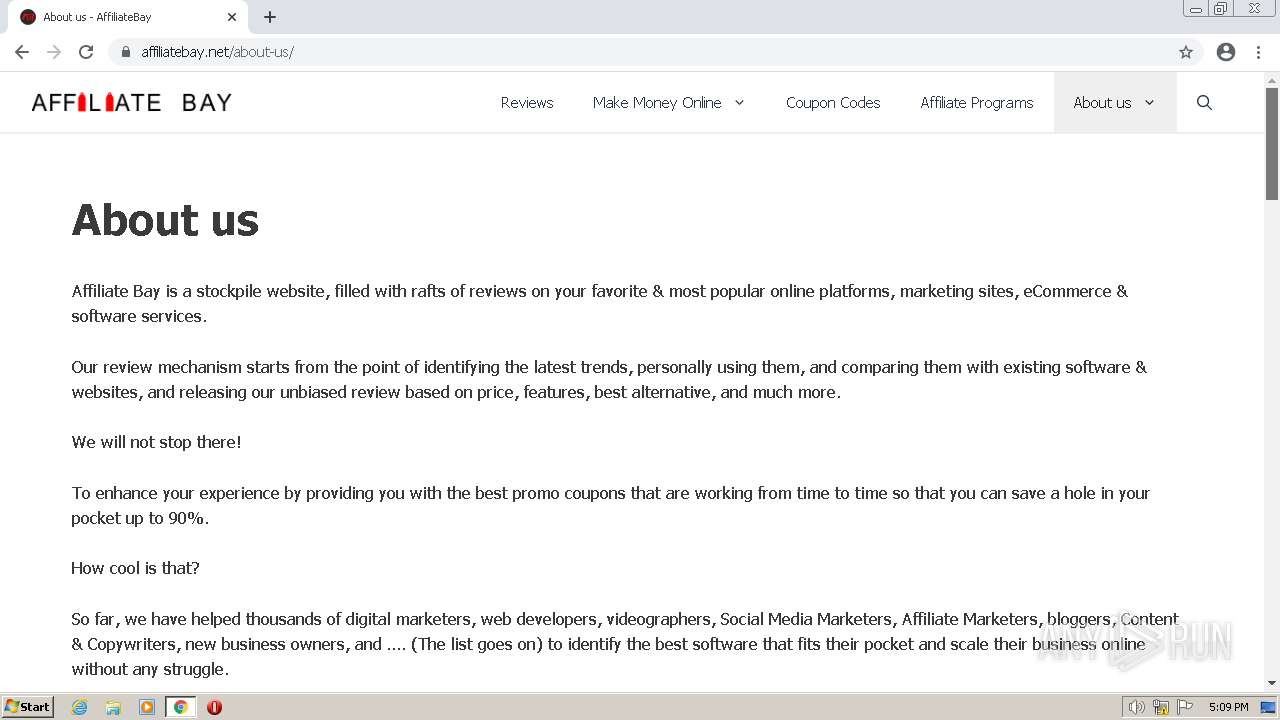Close the About us browser tab

point(232,17)
